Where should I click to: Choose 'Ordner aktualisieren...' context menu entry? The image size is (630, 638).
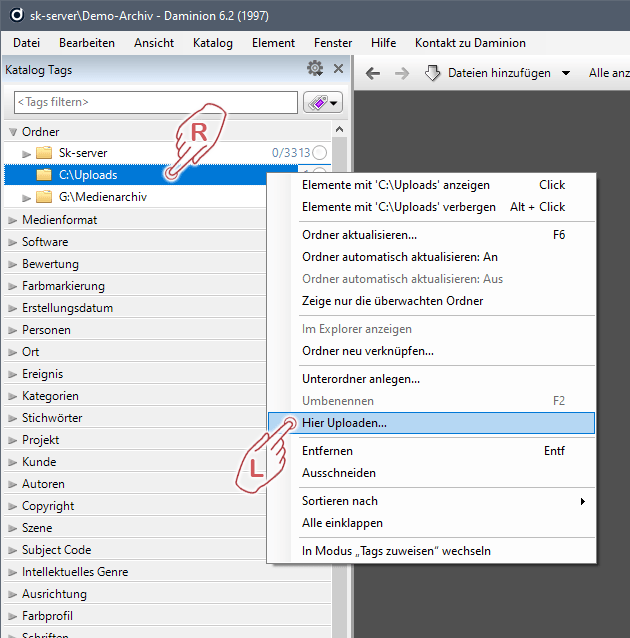359,235
